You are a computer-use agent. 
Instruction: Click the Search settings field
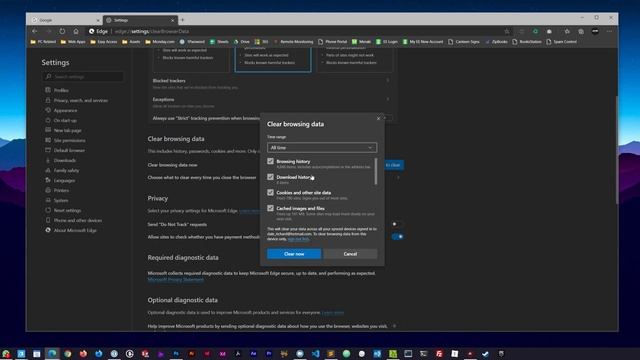coord(83,77)
